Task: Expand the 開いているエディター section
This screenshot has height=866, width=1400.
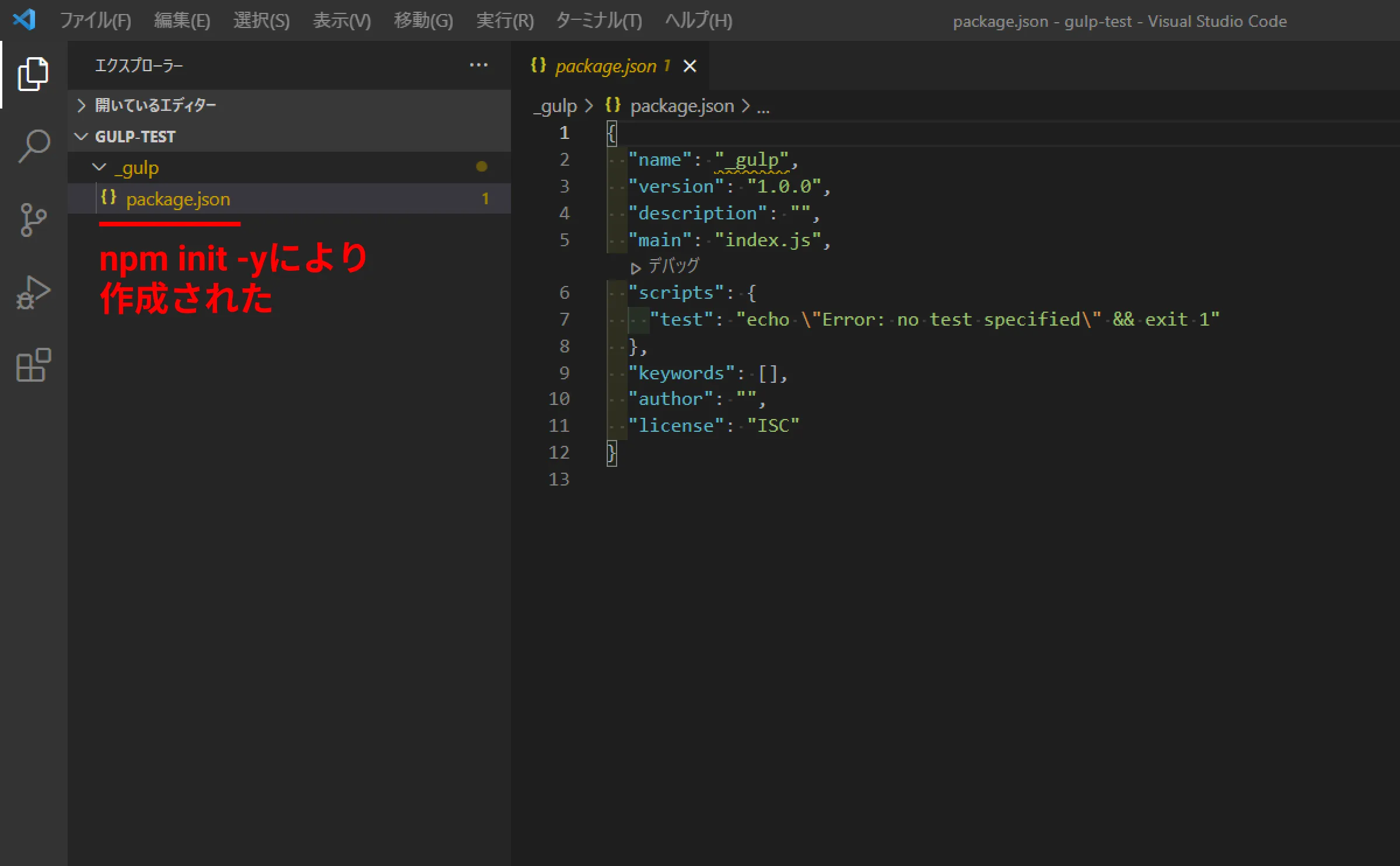Action: pyautogui.click(x=289, y=105)
